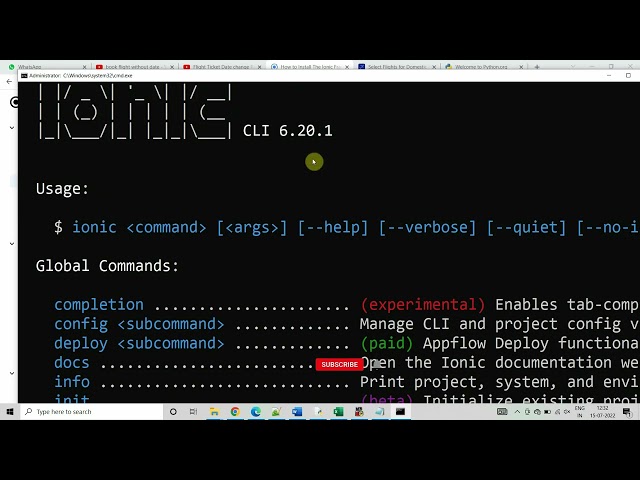Click the completion command name
The height and width of the screenshot is (480, 640).
(99, 304)
